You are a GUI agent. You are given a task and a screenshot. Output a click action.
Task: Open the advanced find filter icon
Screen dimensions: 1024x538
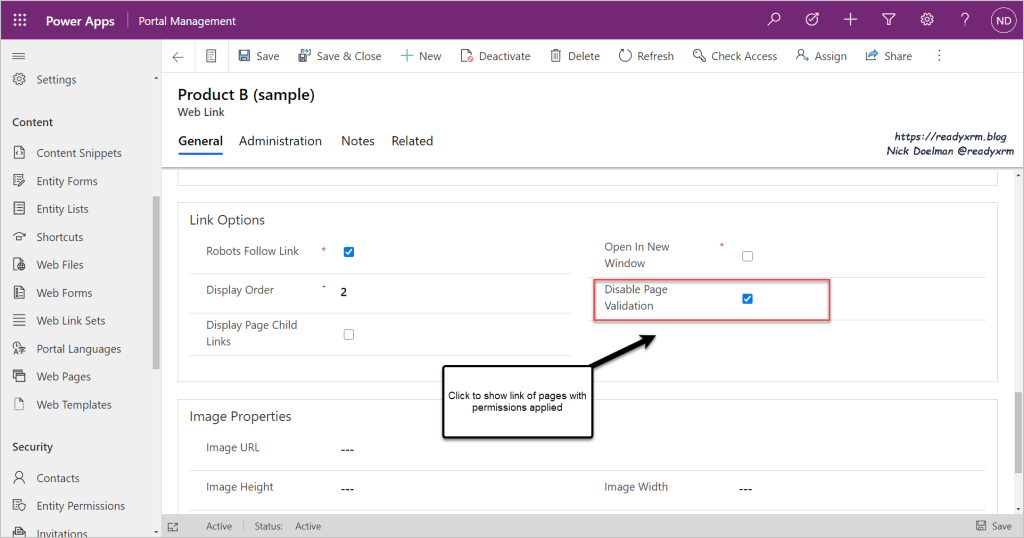tap(888, 20)
